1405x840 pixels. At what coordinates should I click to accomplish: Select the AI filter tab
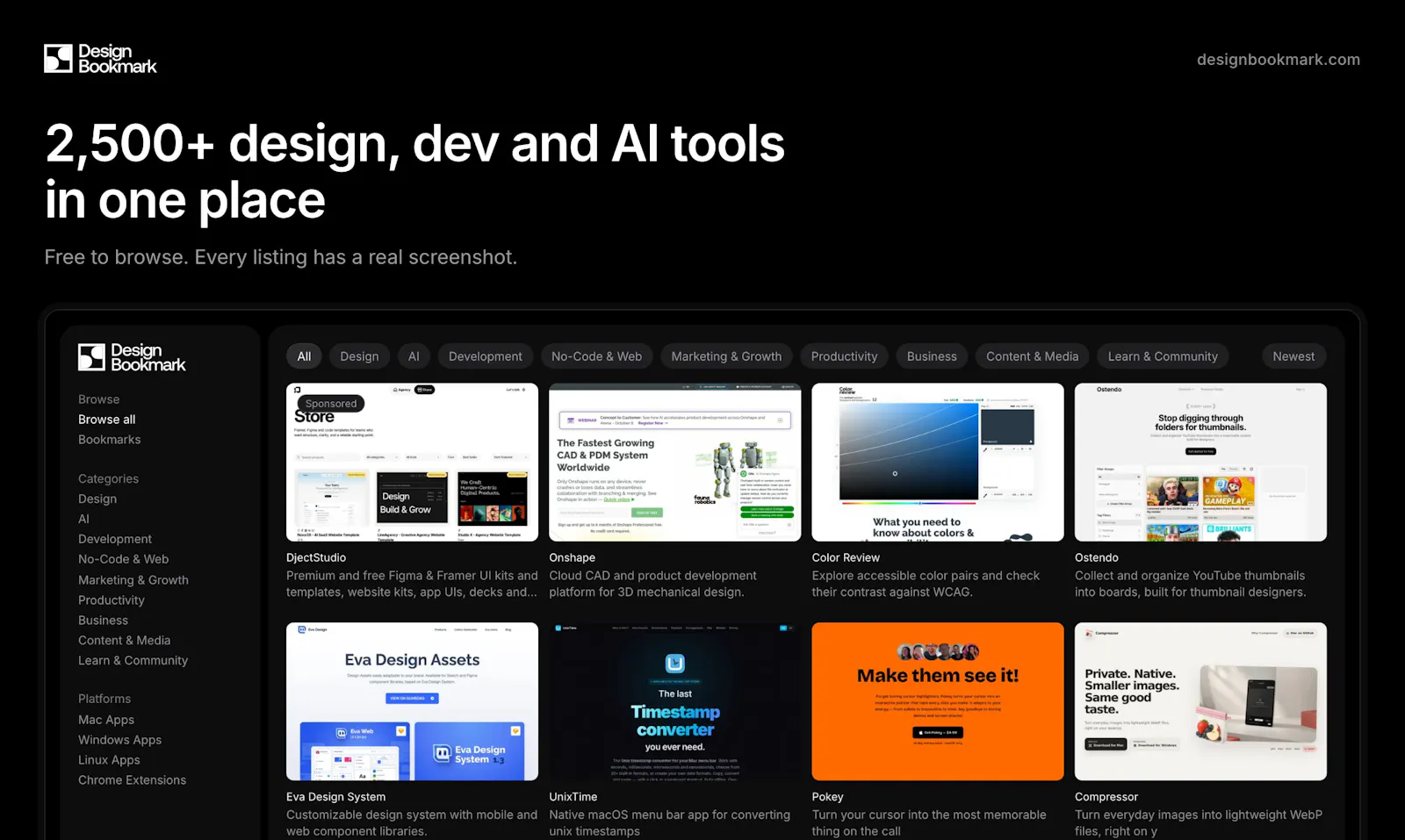click(414, 356)
